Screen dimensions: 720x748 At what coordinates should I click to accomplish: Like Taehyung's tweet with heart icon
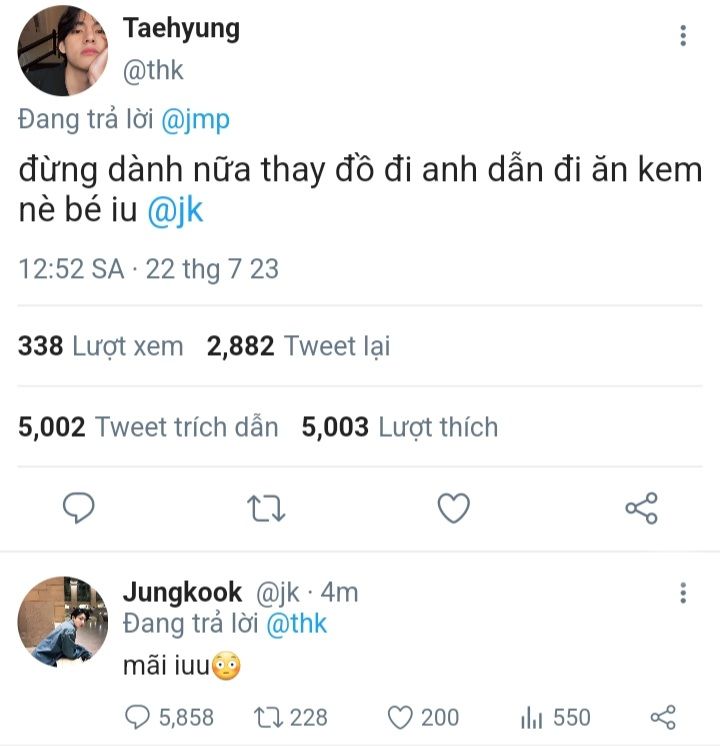(454, 508)
